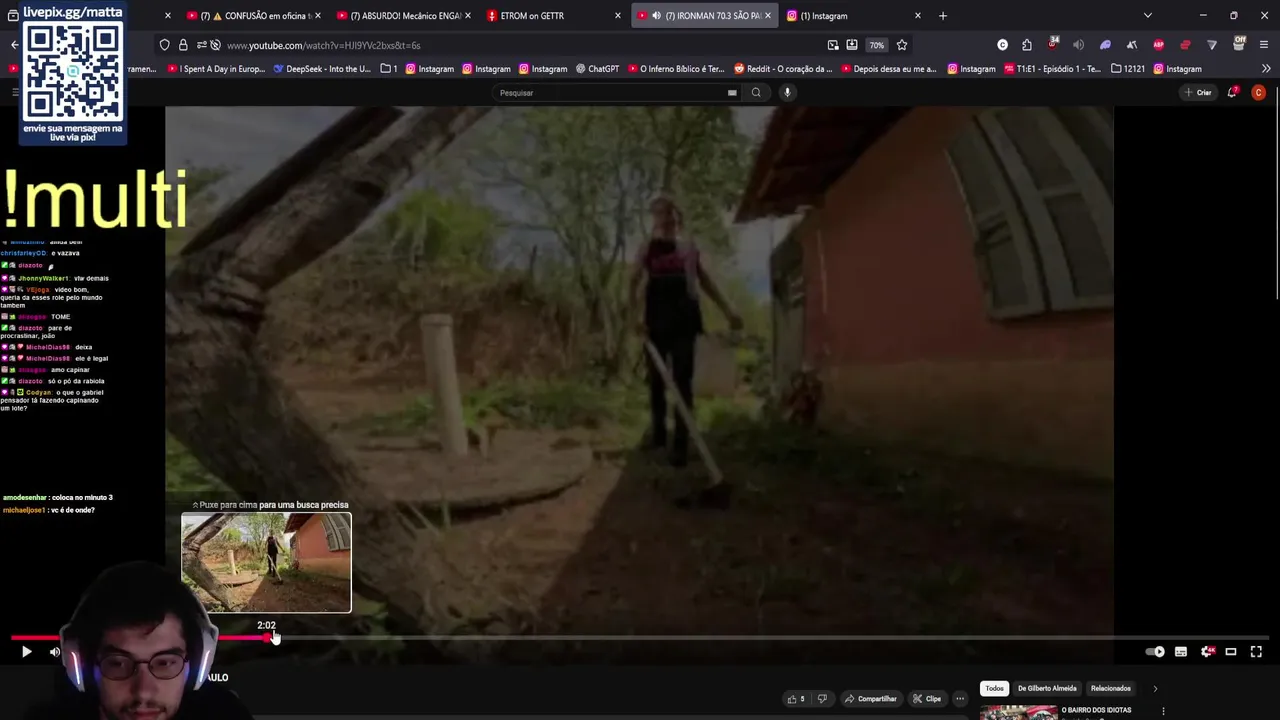Open I Spent A Day in Europ... bookmark
This screenshot has width=1280, height=720.
(x=216, y=69)
